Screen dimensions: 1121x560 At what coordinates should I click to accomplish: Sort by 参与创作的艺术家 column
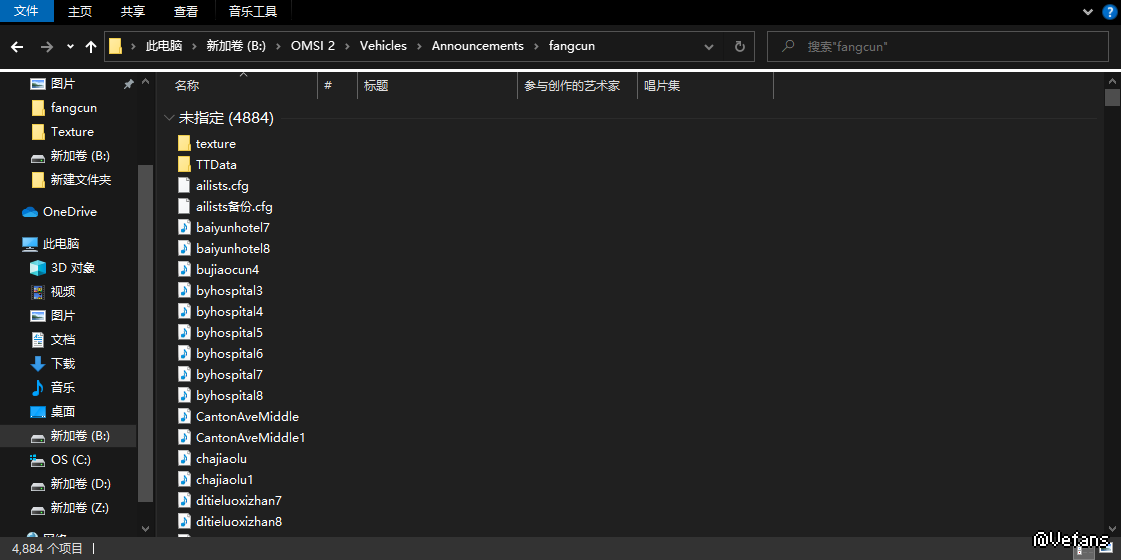(572, 86)
